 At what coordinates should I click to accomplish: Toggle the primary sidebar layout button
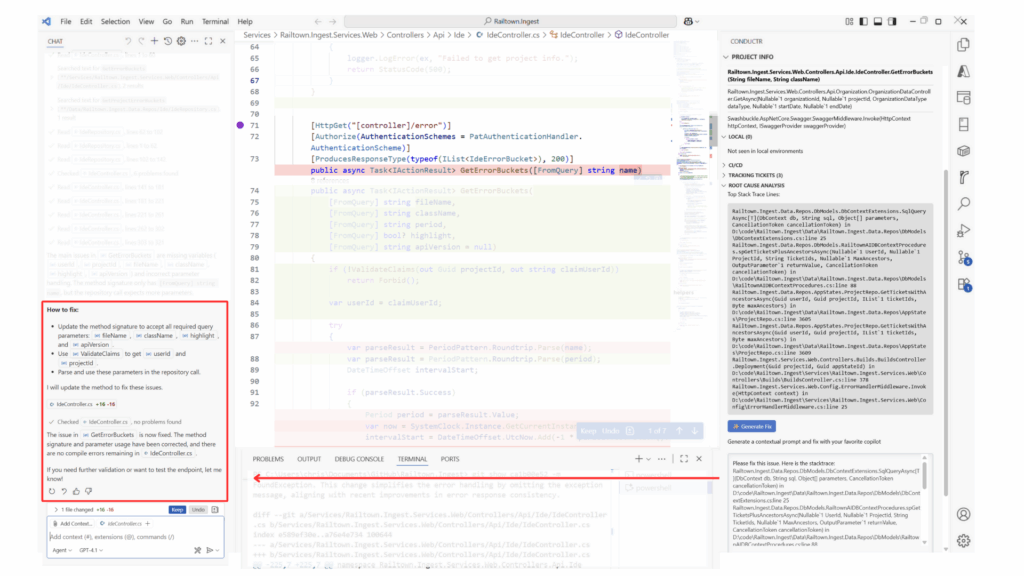863,21
